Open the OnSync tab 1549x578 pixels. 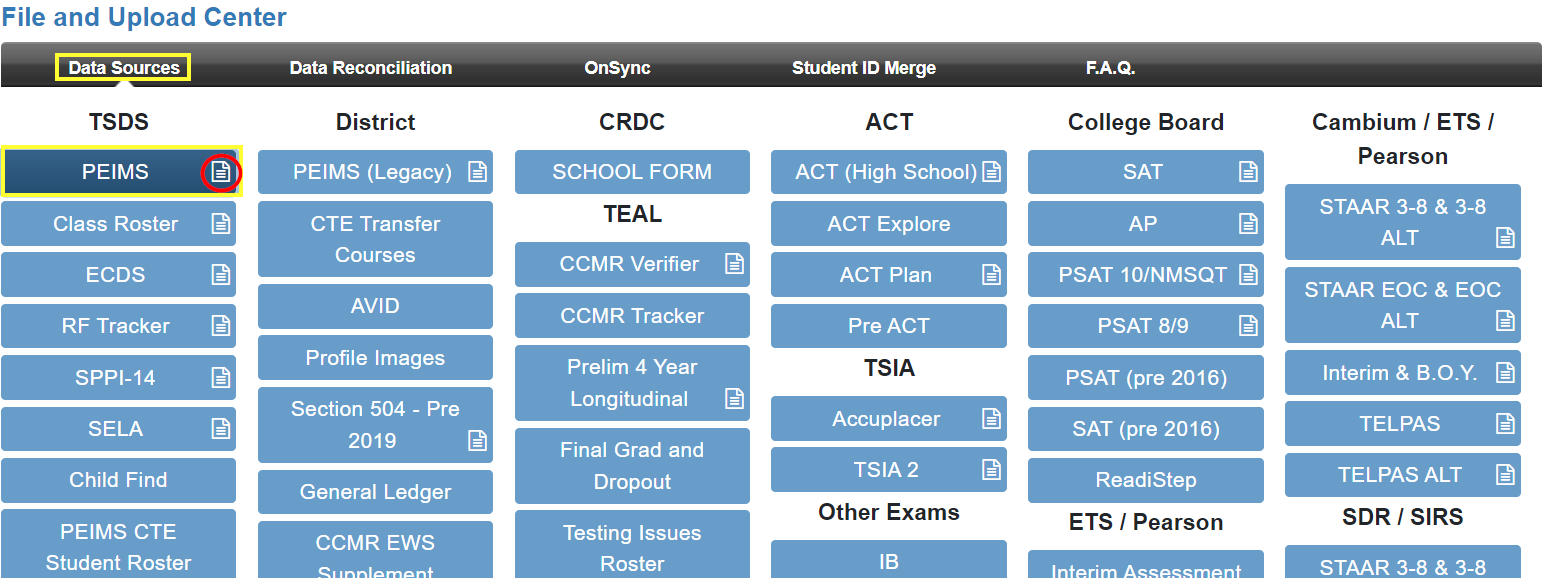click(617, 68)
